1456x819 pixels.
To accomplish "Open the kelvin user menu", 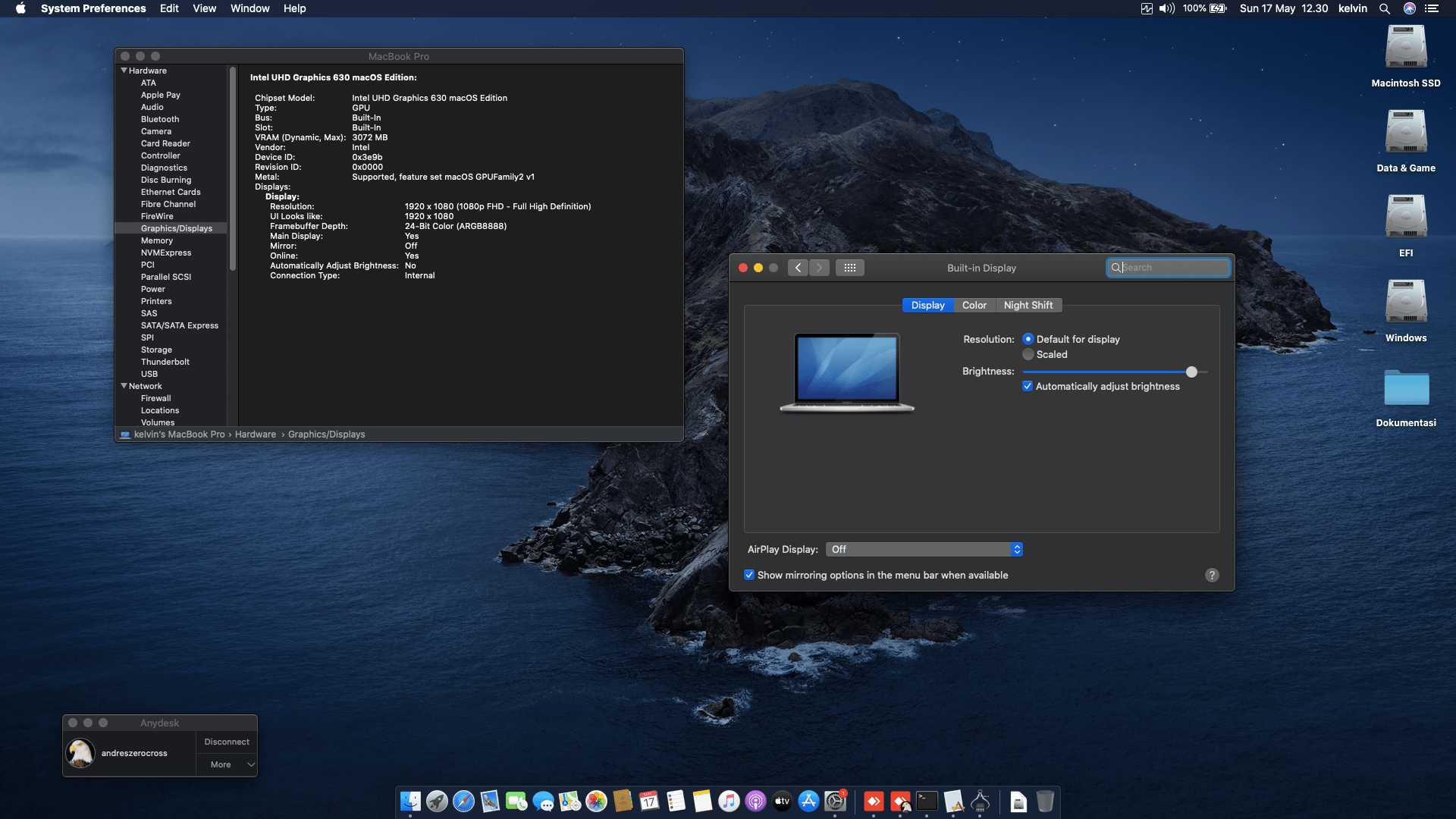I will (x=1353, y=8).
